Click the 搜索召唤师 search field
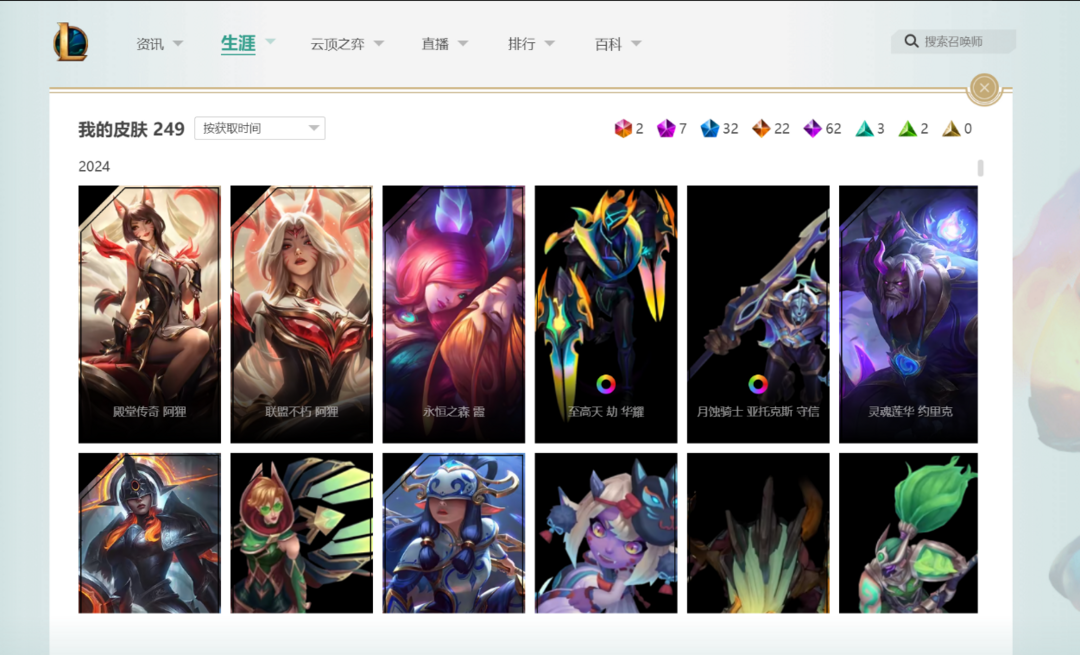 [953, 41]
